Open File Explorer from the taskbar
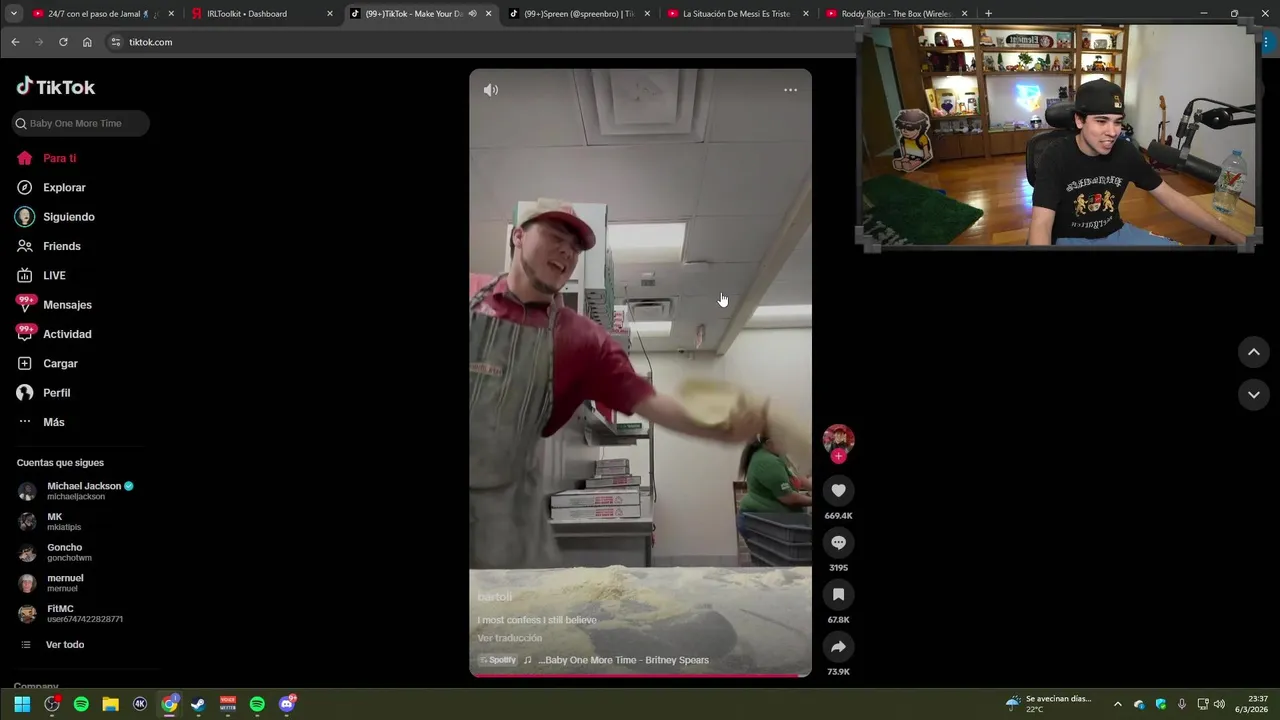 click(111, 704)
